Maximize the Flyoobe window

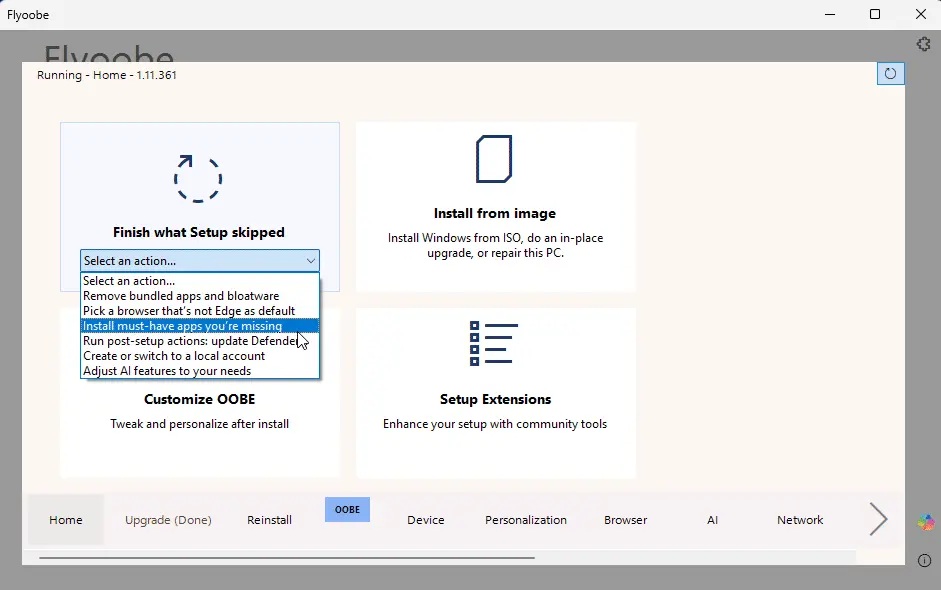pos(875,14)
